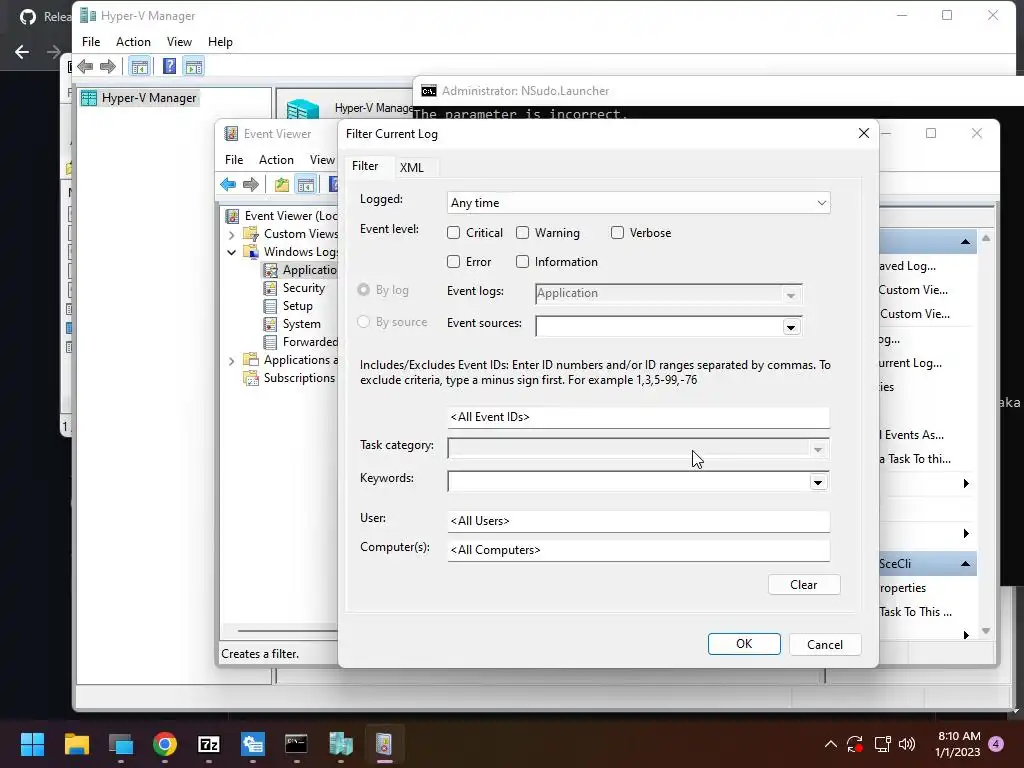Switch to the XML tab
This screenshot has width=1024, height=768.
[x=411, y=167]
